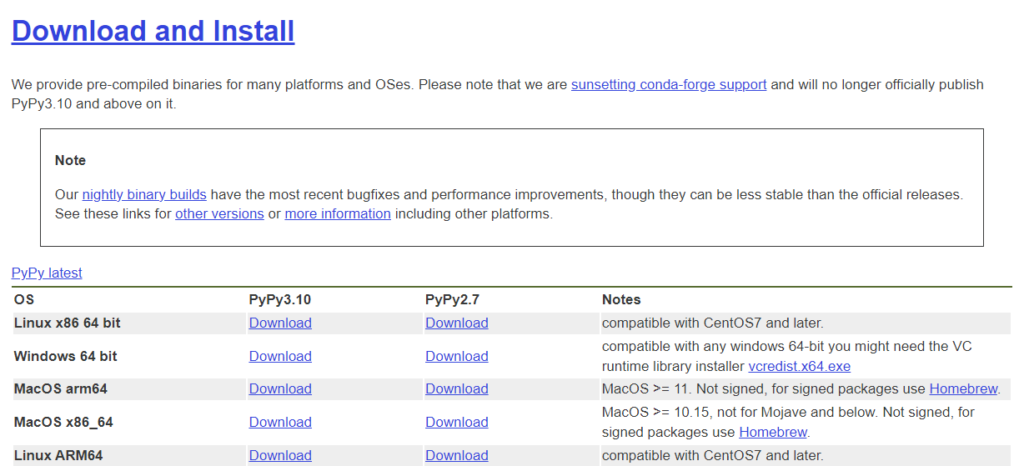Open the nightly binary builds link
This screenshot has height=466, width=1024.
144,194
